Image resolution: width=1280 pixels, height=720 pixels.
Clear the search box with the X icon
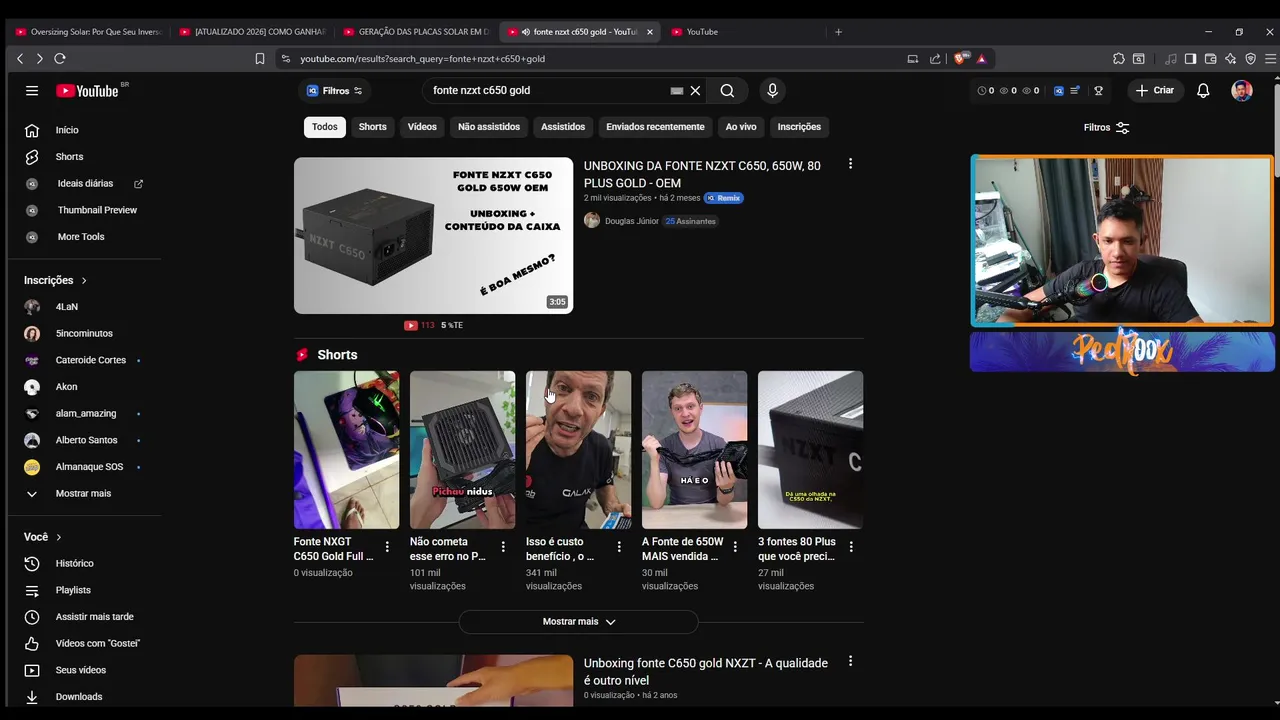point(695,90)
